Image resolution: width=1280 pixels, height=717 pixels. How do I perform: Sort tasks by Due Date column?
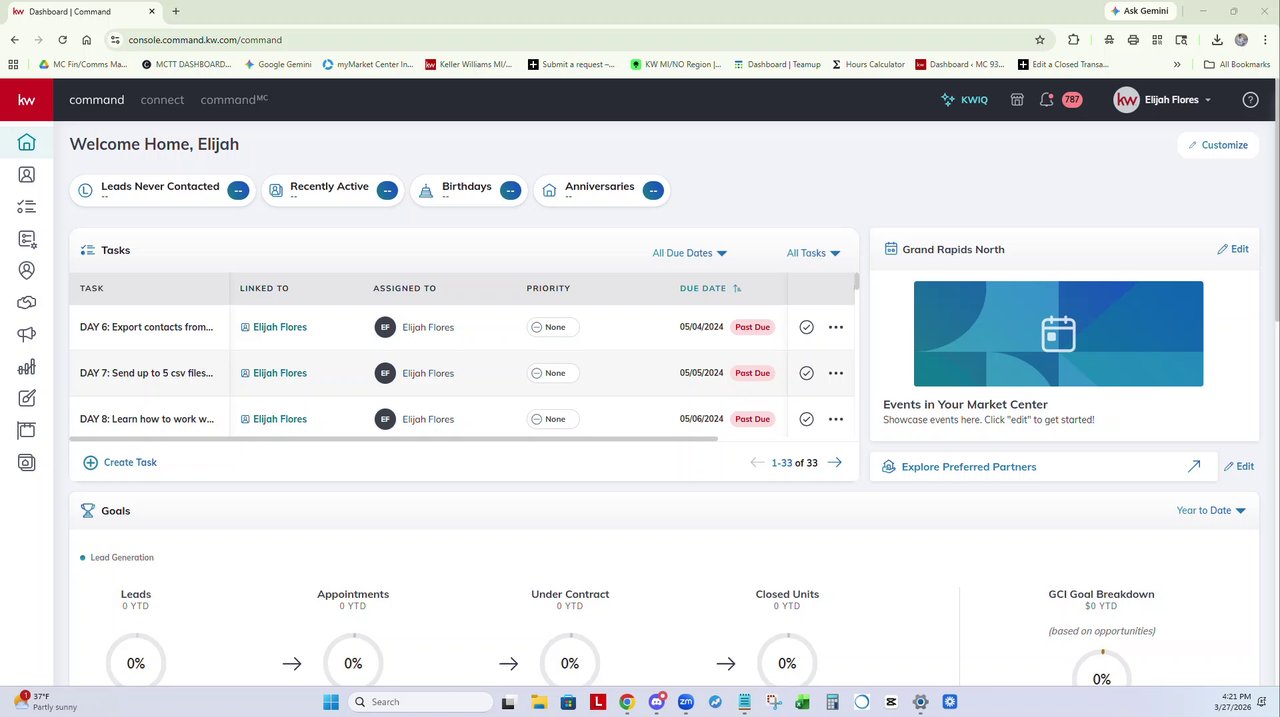(x=710, y=288)
